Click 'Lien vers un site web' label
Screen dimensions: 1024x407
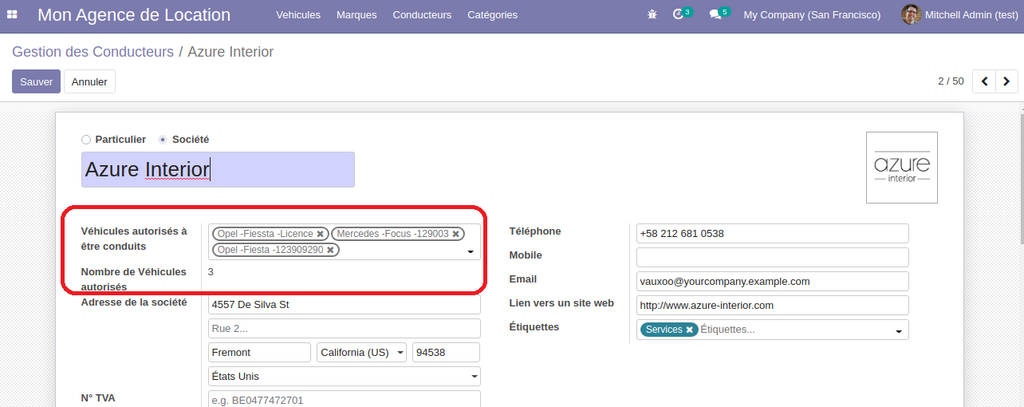click(x=562, y=303)
